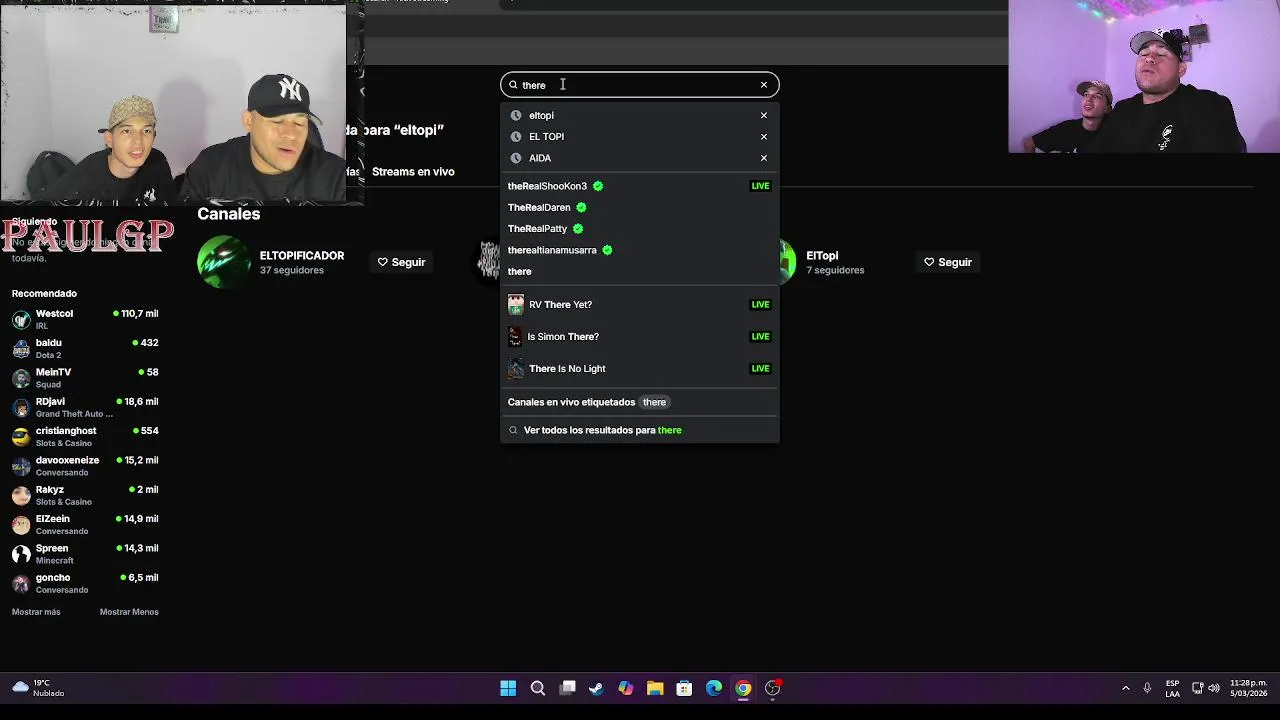Viewport: 1280px width, 720px height.
Task: Remove the "AIDA" search history entry
Action: (764, 158)
